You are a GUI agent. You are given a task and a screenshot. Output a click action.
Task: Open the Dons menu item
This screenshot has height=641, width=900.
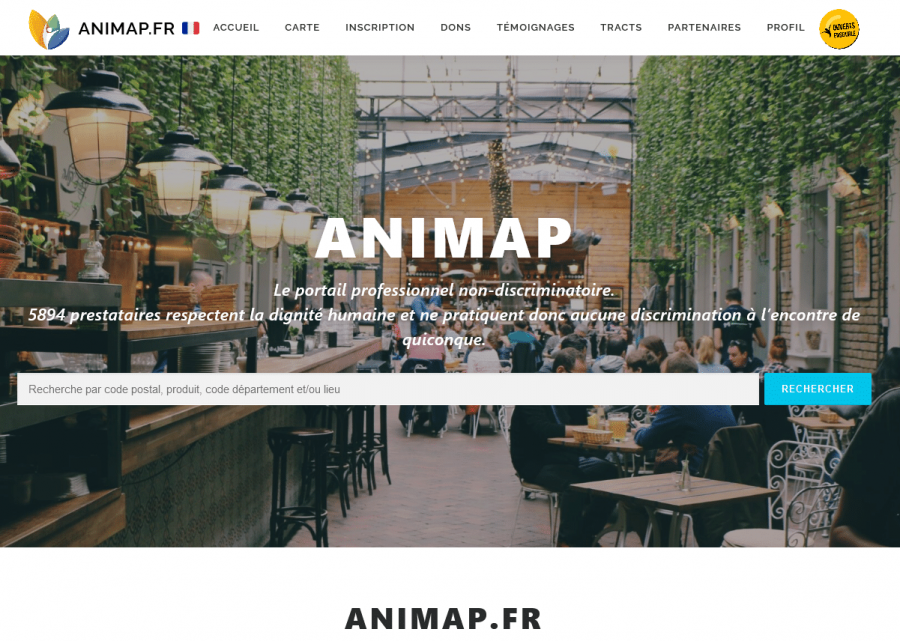456,28
